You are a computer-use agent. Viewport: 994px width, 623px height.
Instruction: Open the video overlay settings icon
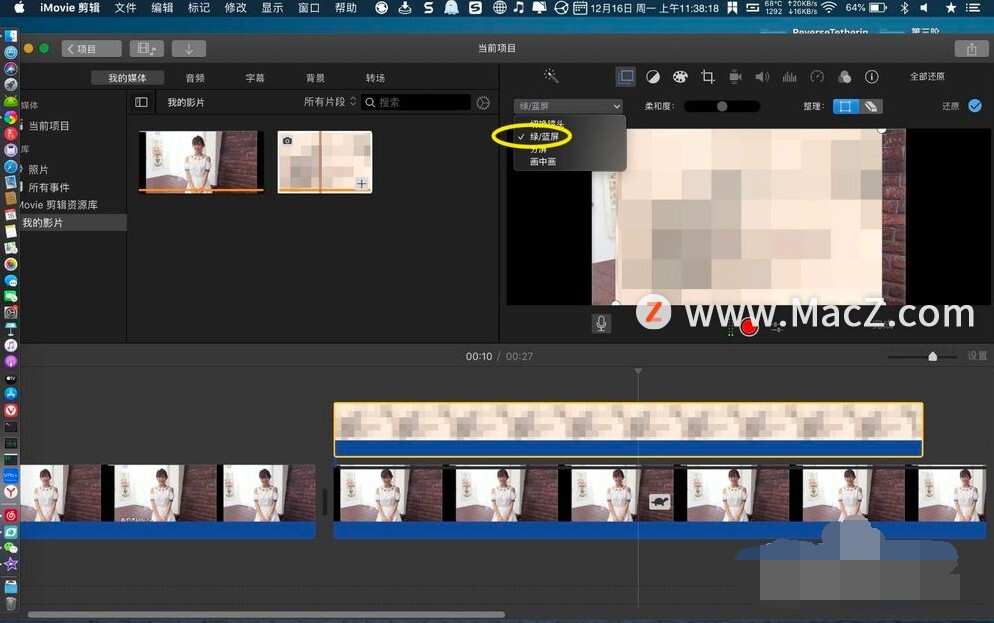pos(626,77)
